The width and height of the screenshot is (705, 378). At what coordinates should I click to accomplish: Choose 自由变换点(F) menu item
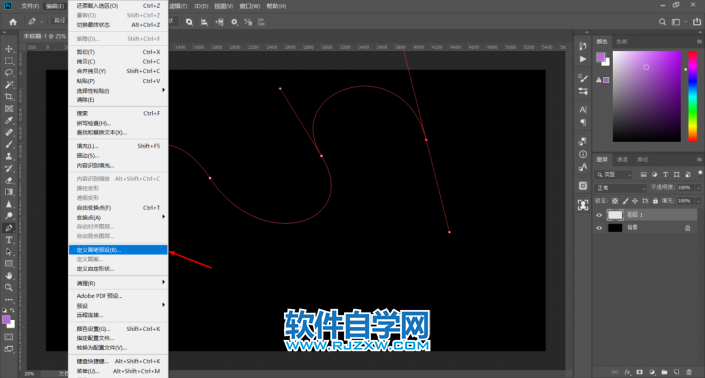(x=118, y=208)
